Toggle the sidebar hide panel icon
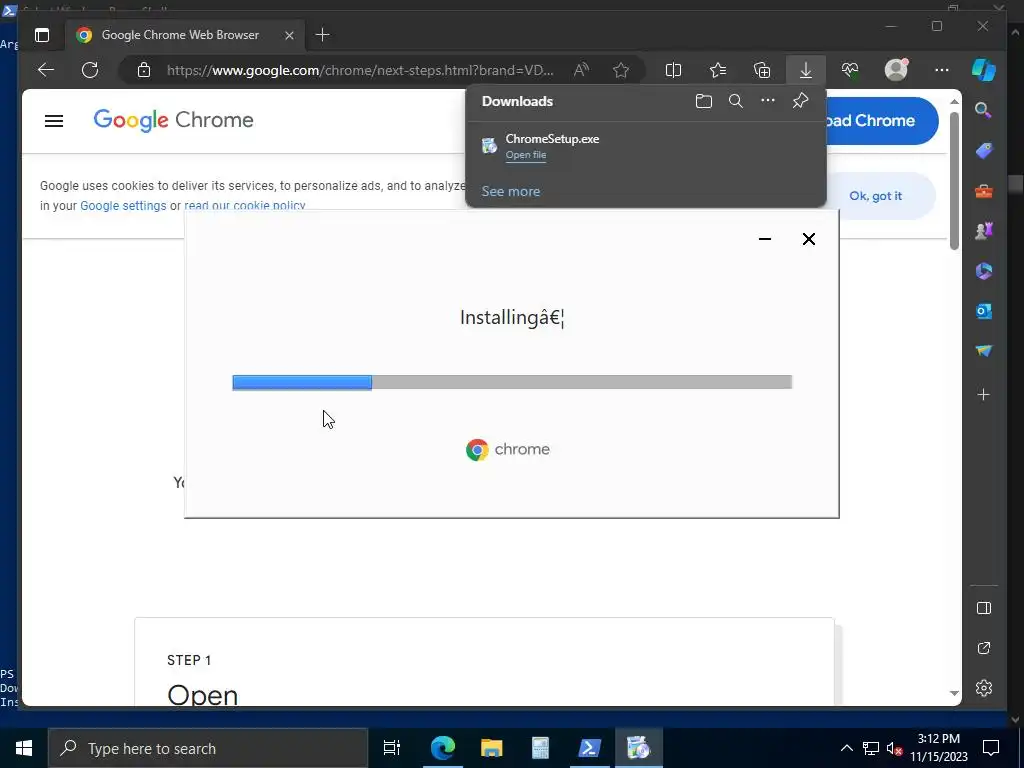This screenshot has height=768, width=1024. (984, 609)
